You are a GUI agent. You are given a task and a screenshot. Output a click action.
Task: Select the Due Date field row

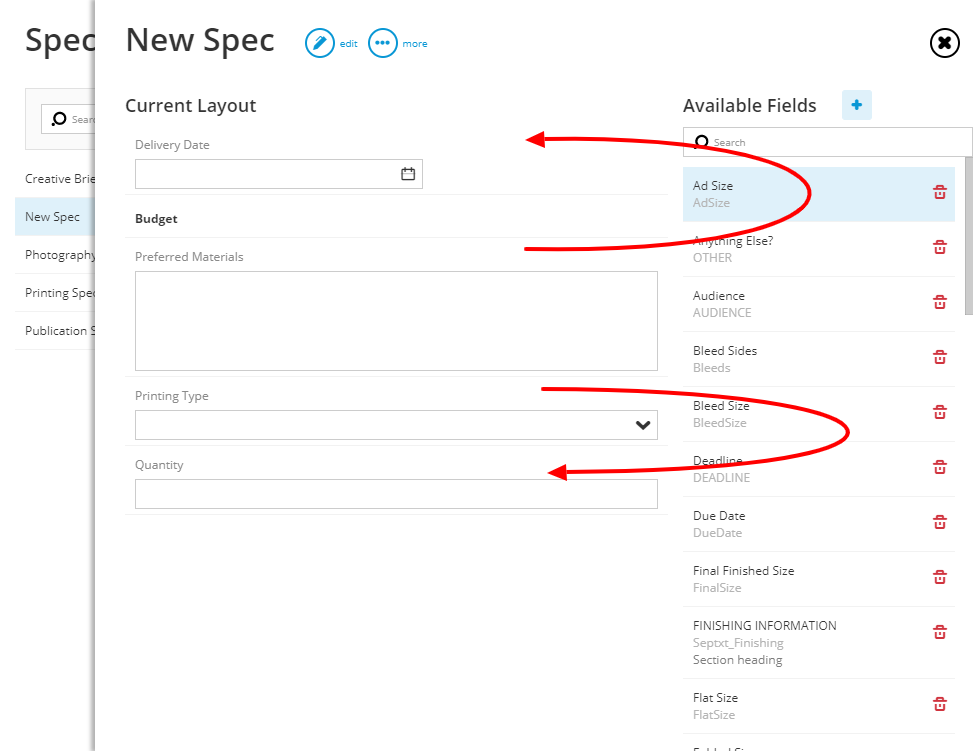[x=819, y=524]
